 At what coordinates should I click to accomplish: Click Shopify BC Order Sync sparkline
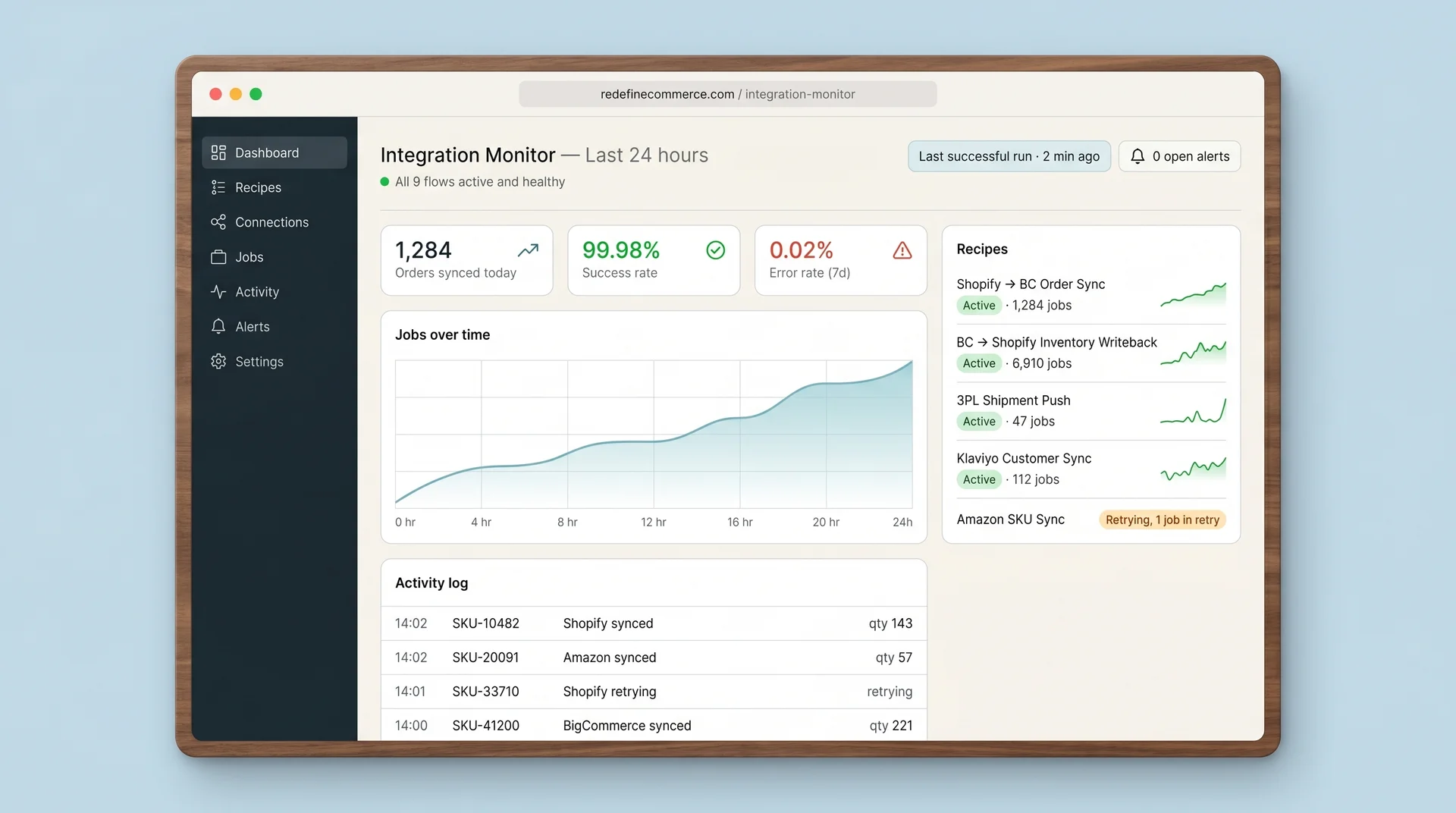(1193, 294)
